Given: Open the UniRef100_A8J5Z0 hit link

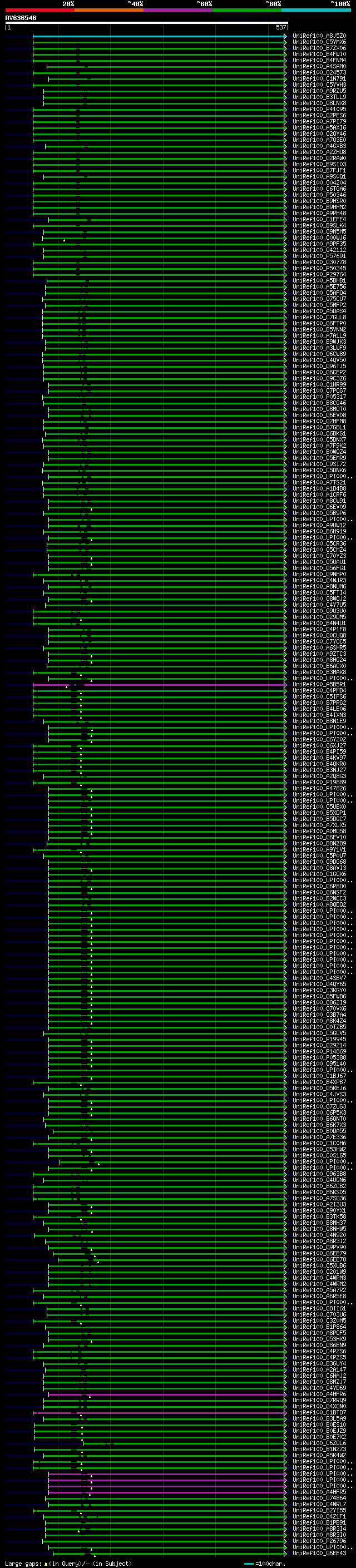Looking at the screenshot, I should [x=319, y=36].
